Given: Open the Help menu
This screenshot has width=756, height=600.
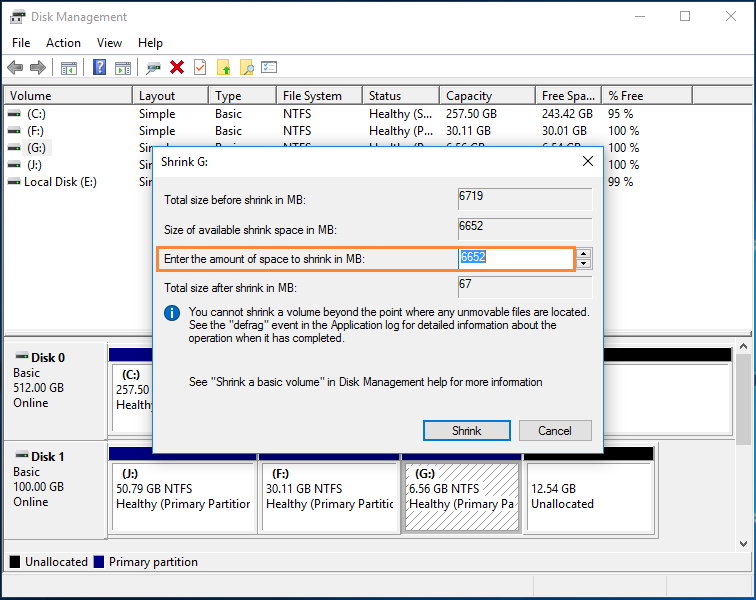Looking at the screenshot, I should (x=150, y=43).
